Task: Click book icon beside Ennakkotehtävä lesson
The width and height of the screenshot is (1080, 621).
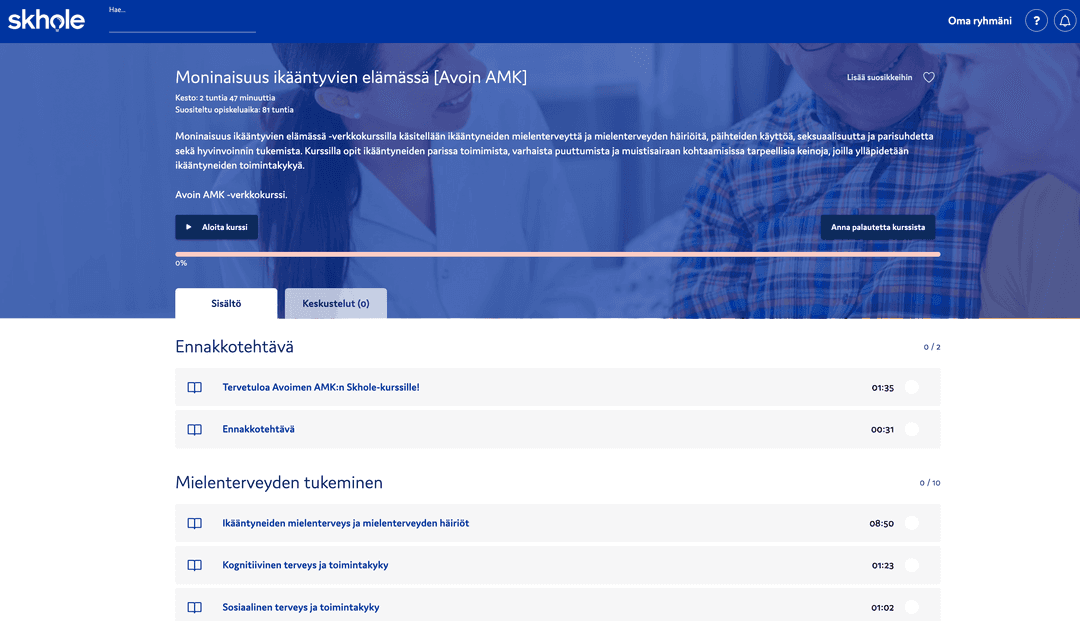Action: click(x=195, y=430)
